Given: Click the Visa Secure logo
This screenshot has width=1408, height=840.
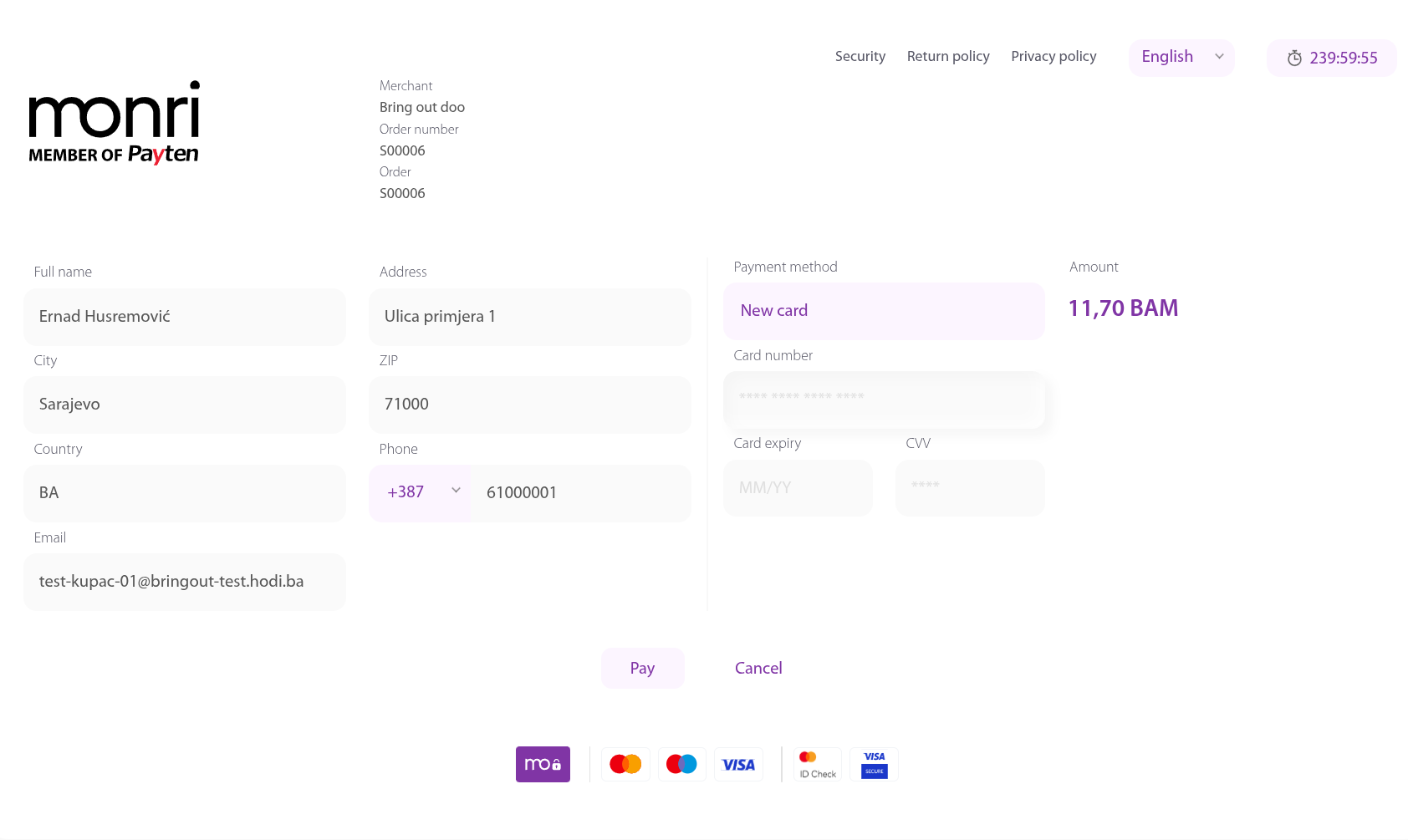Looking at the screenshot, I should [x=874, y=764].
